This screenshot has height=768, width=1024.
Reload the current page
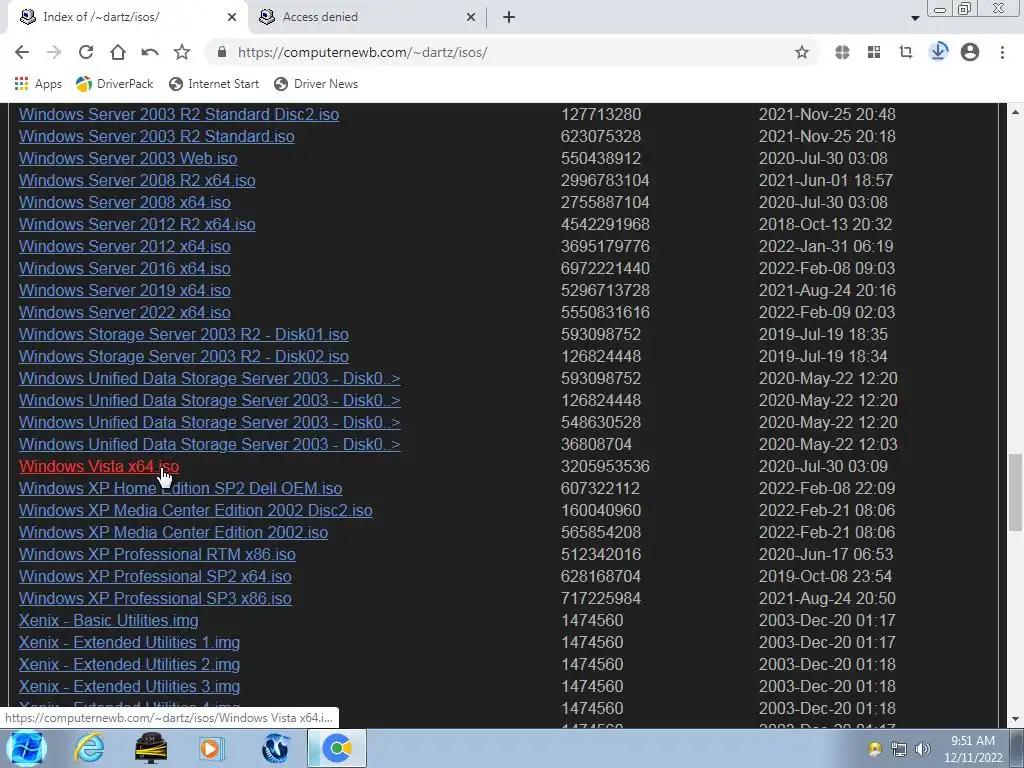(86, 52)
